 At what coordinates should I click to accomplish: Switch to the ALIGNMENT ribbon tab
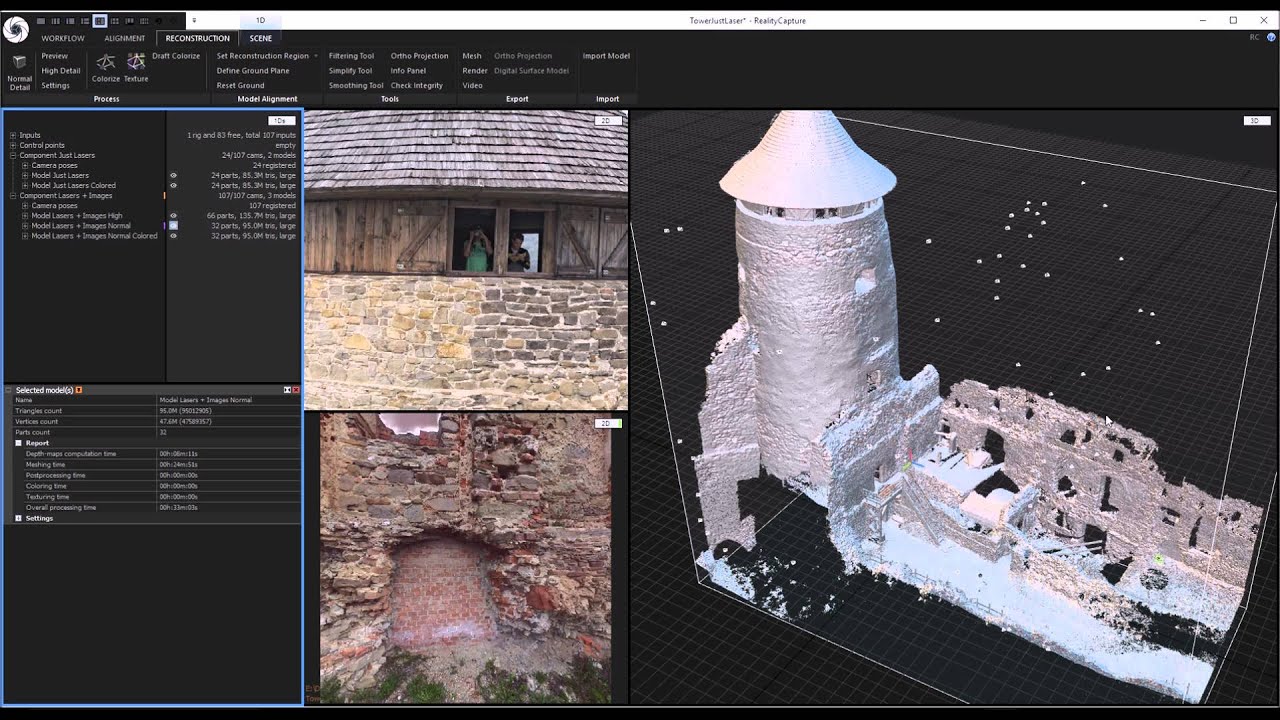pyautogui.click(x=124, y=38)
